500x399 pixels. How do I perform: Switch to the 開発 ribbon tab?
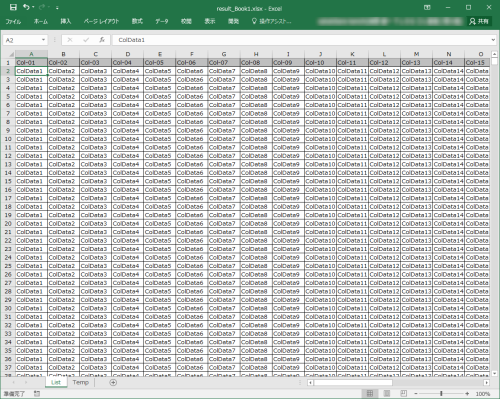click(x=233, y=21)
